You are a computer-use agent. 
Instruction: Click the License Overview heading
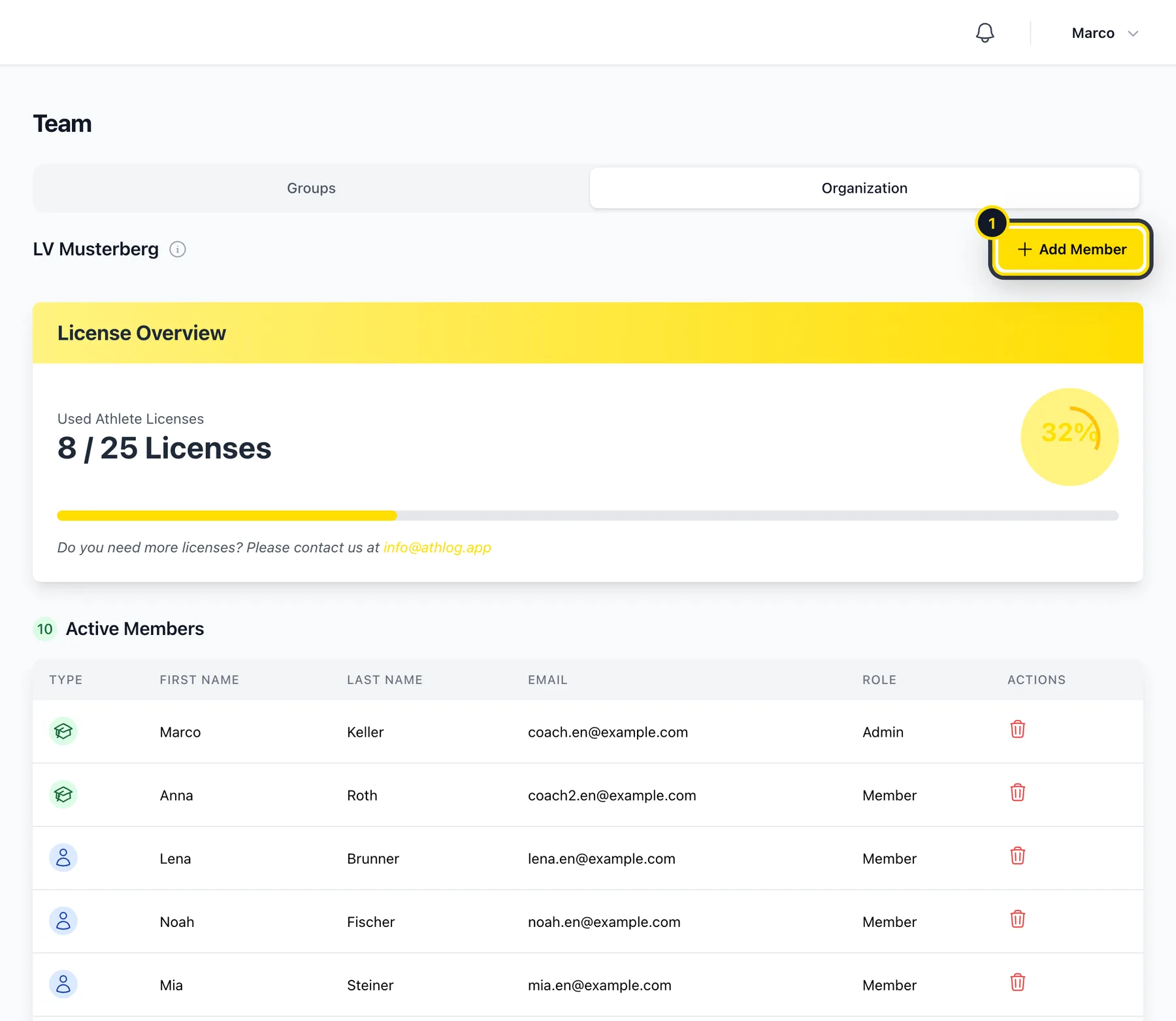(142, 333)
